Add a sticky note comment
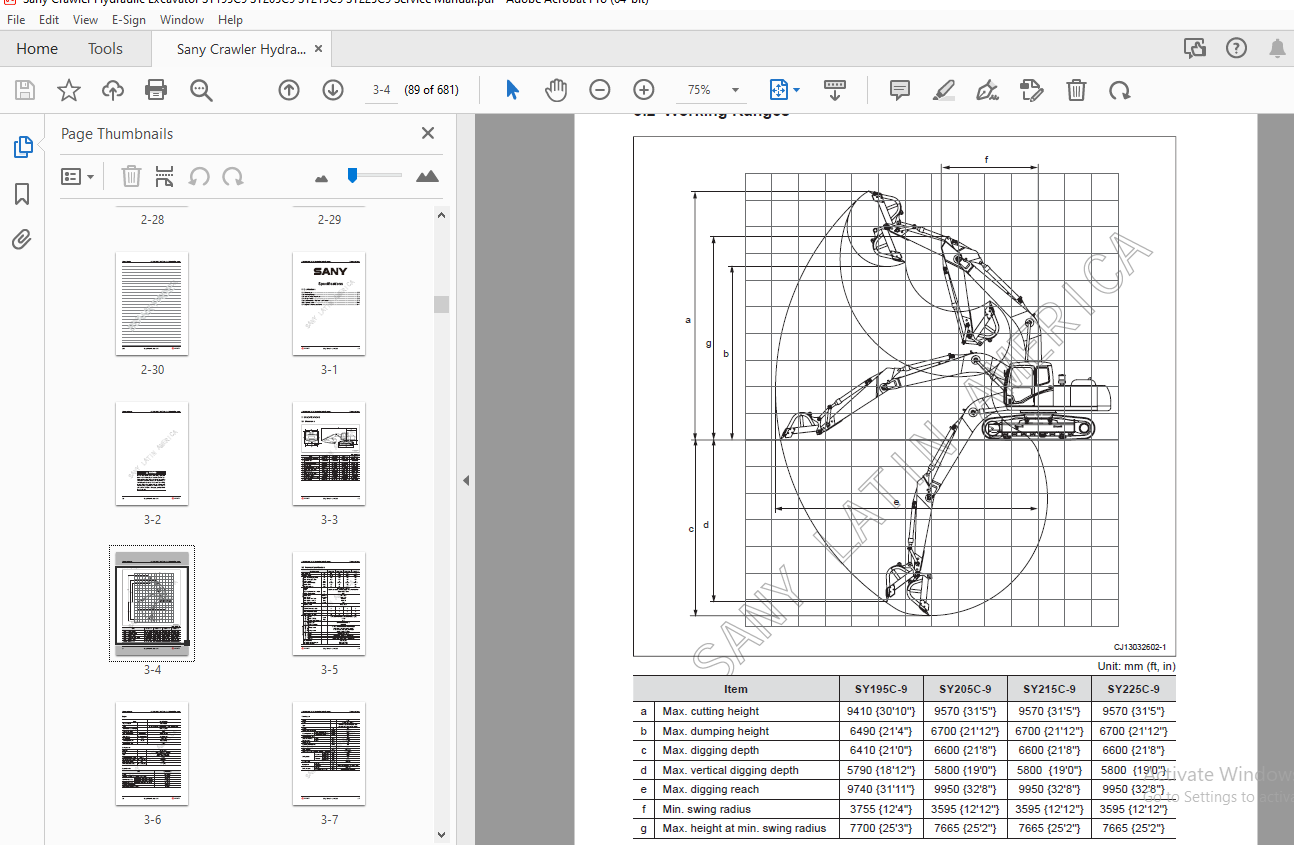The height and width of the screenshot is (845, 1294). (899, 90)
